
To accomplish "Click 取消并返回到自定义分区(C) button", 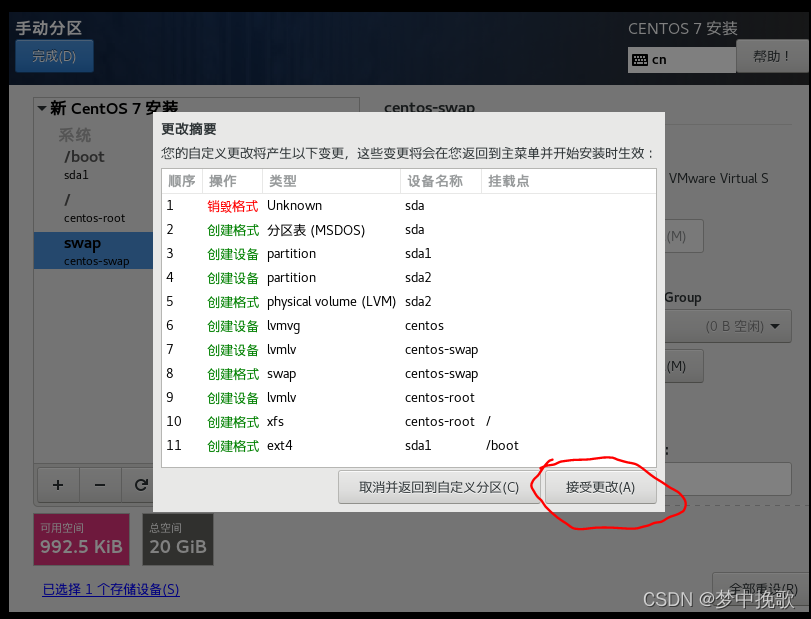I will click(x=439, y=487).
